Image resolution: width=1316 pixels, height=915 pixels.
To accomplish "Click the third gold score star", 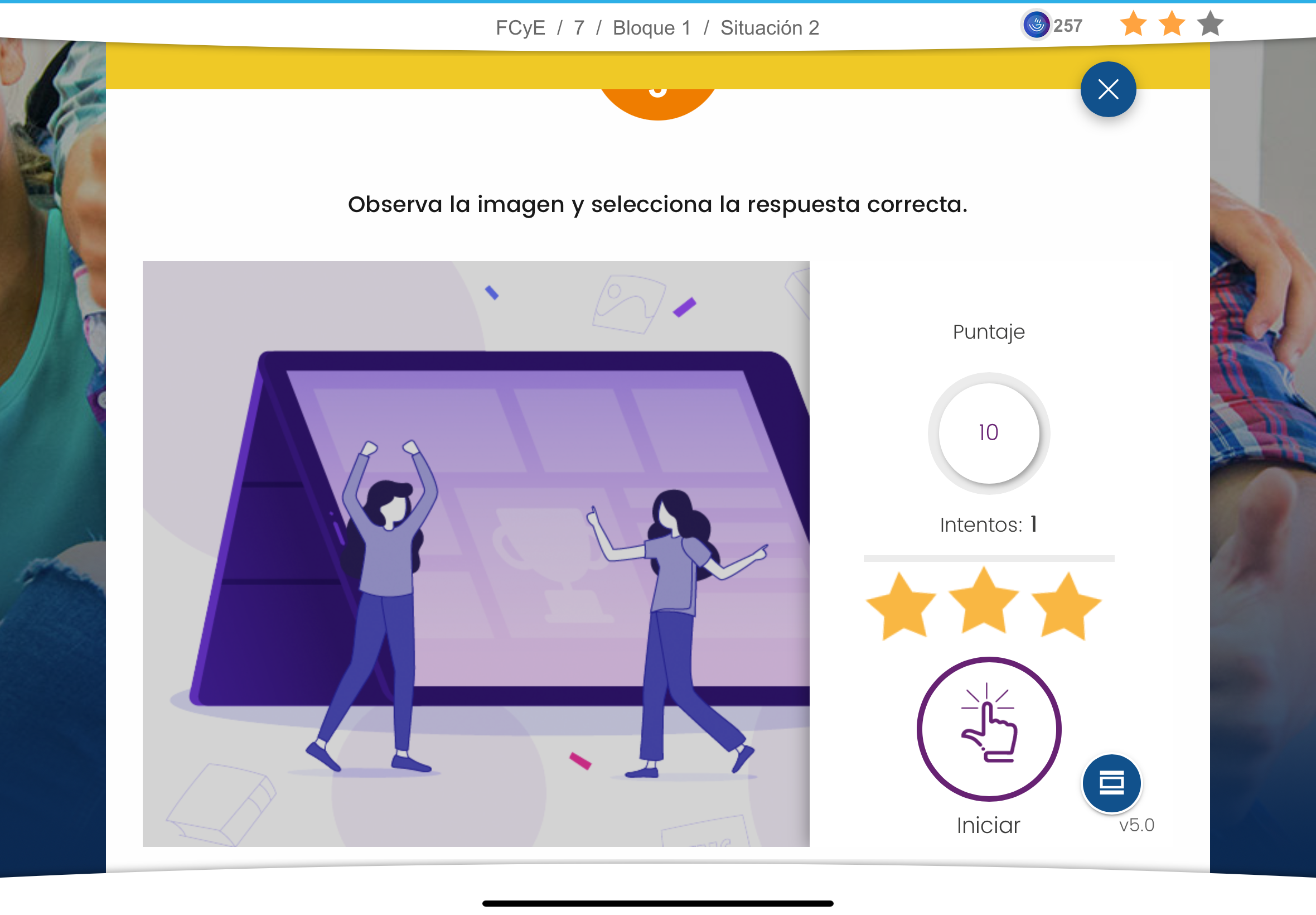I will [1066, 606].
